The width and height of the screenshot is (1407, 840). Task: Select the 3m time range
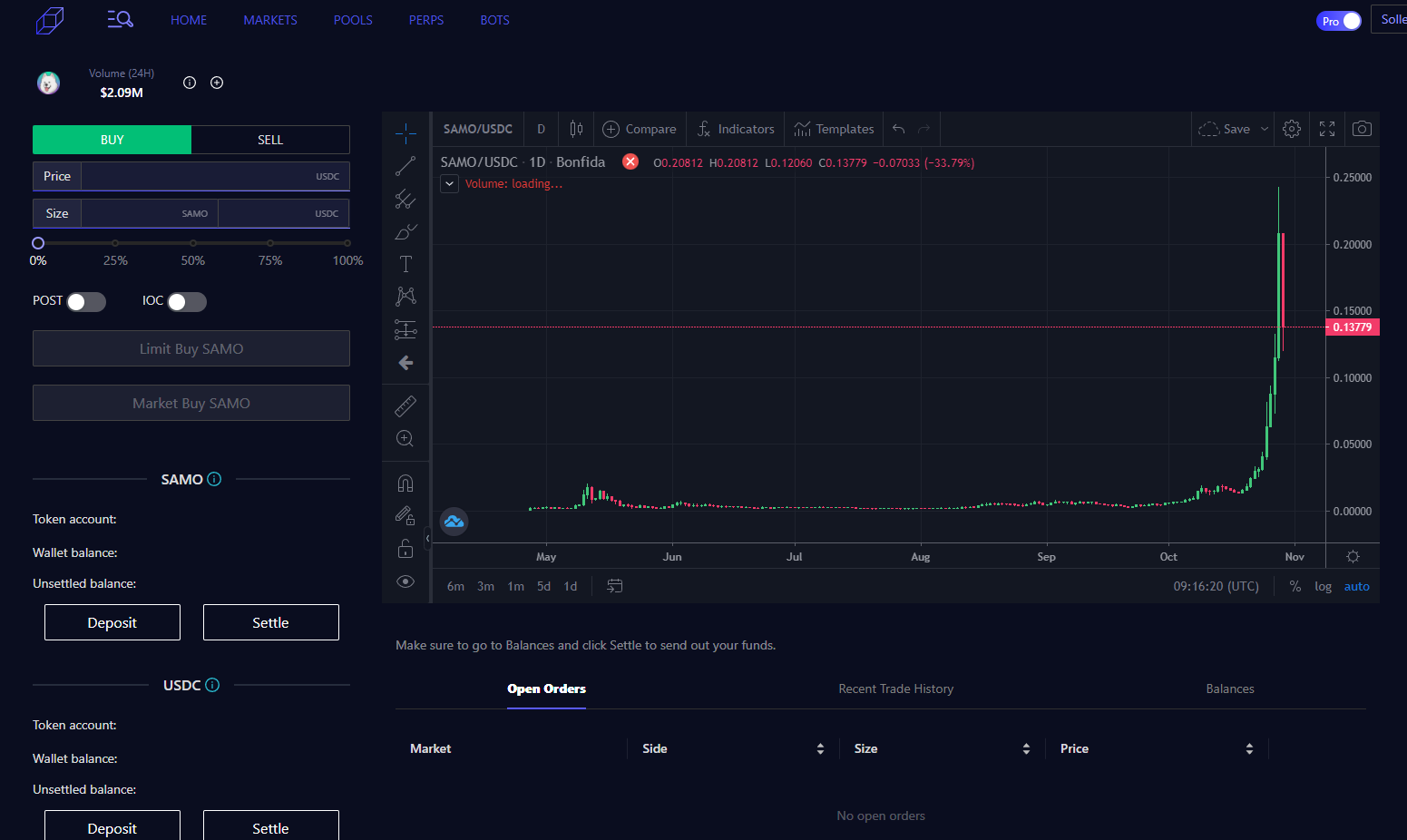tap(486, 586)
